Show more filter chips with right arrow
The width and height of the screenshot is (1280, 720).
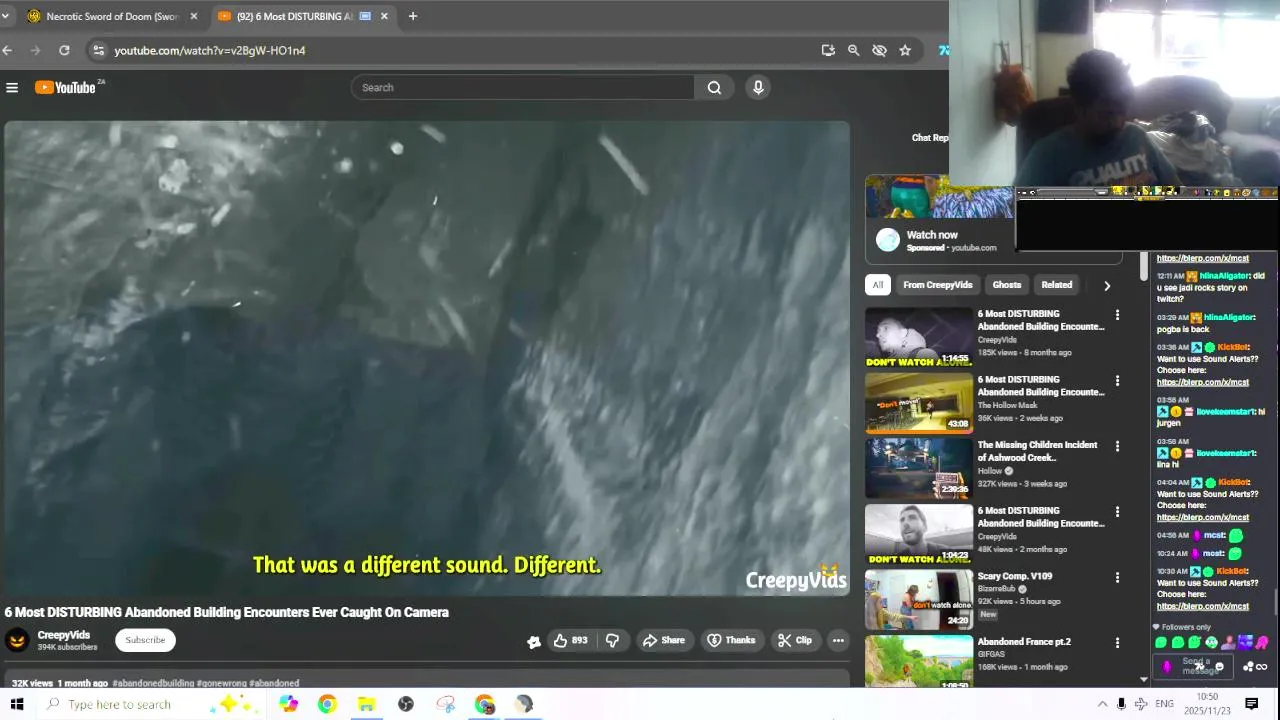(x=1107, y=285)
